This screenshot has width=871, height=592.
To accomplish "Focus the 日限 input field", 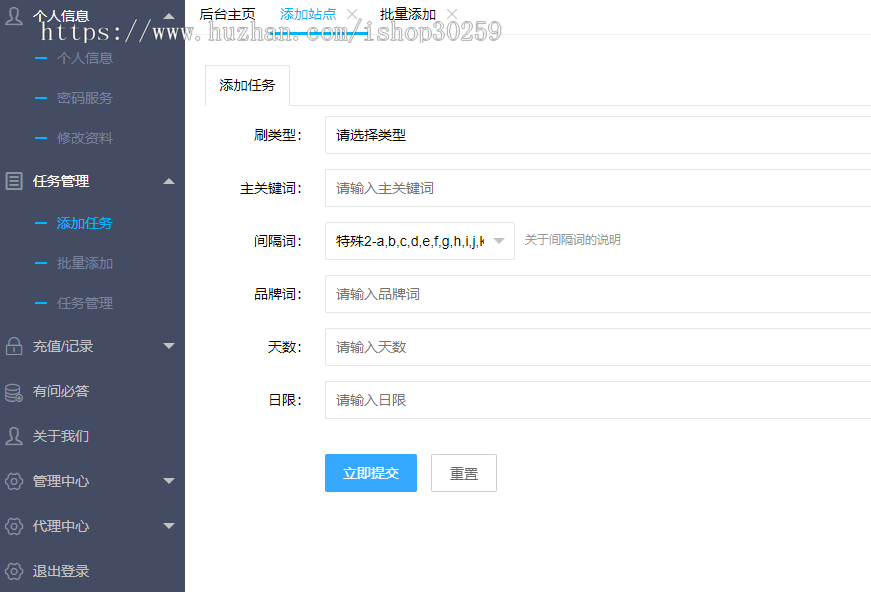I will (x=598, y=400).
